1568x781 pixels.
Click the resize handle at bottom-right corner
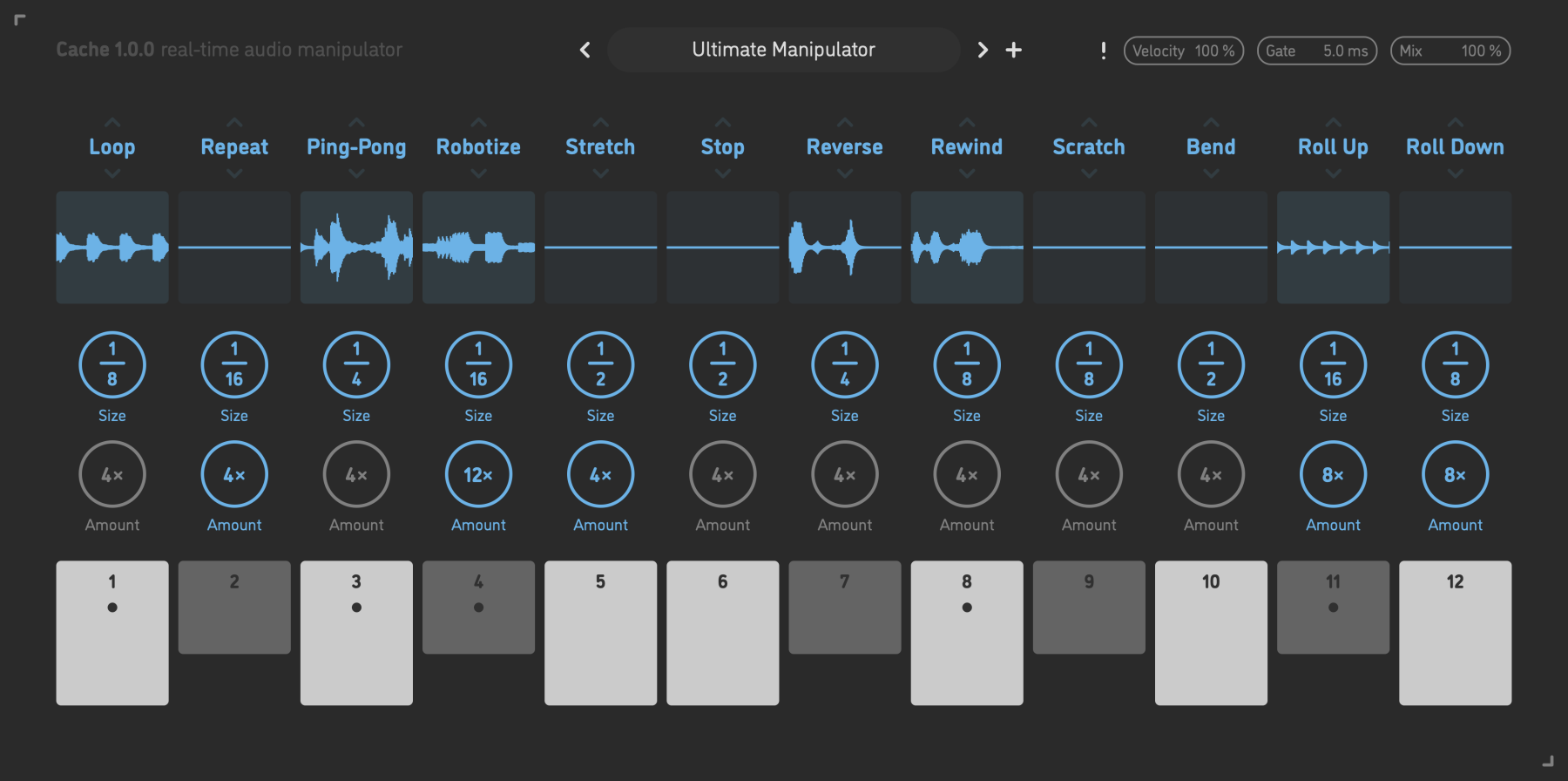tap(1548, 761)
